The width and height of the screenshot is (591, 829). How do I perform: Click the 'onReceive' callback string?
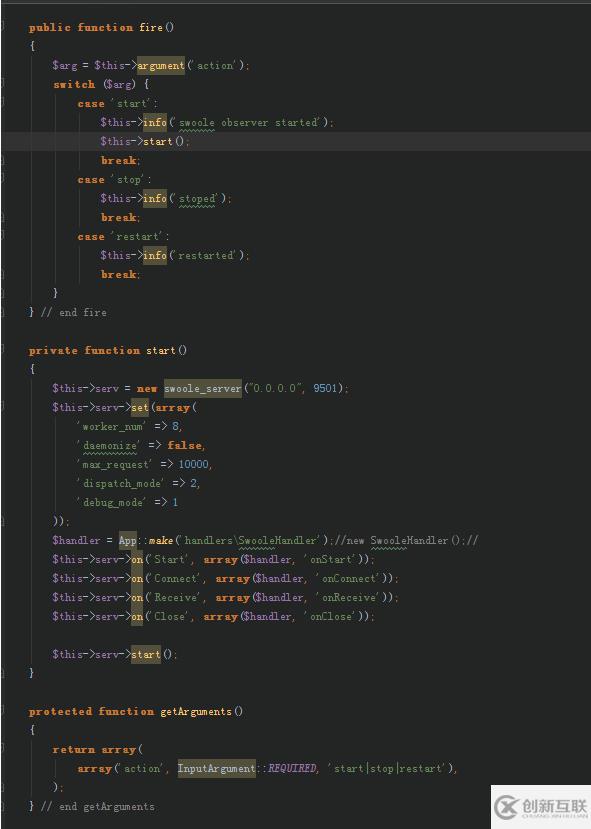click(348, 597)
